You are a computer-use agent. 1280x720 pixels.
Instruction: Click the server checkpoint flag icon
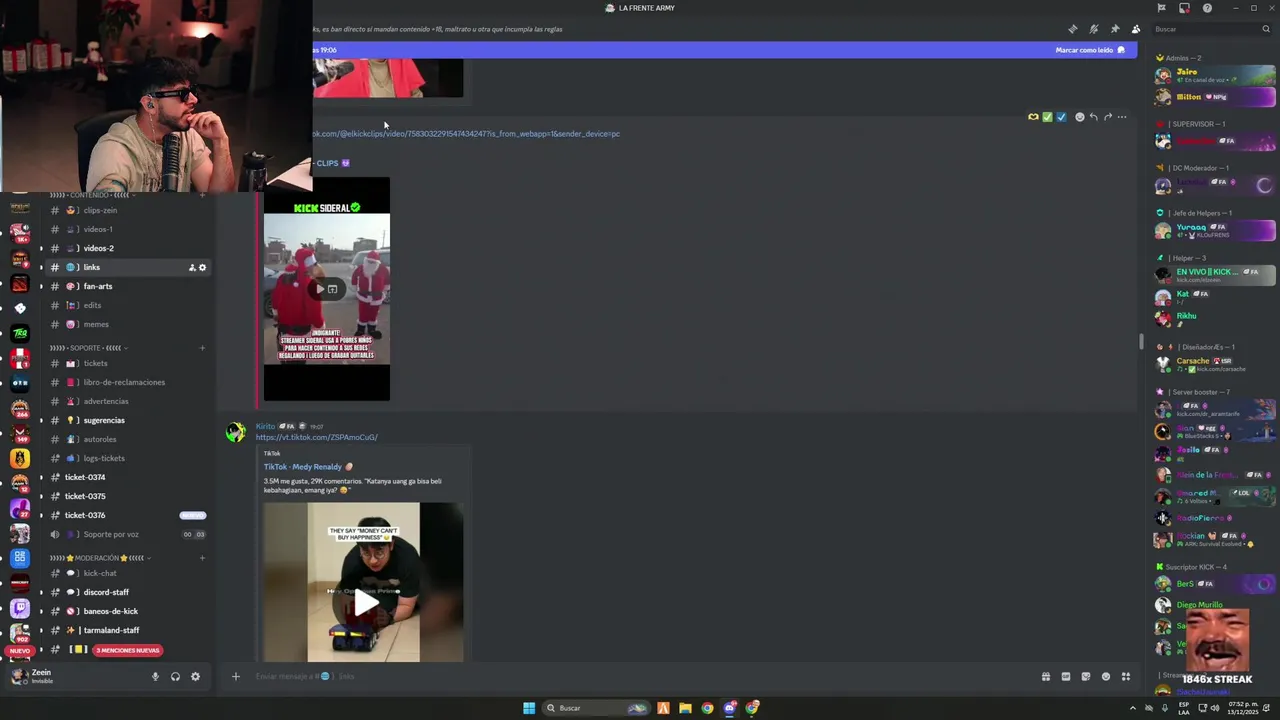[x=1161, y=8]
